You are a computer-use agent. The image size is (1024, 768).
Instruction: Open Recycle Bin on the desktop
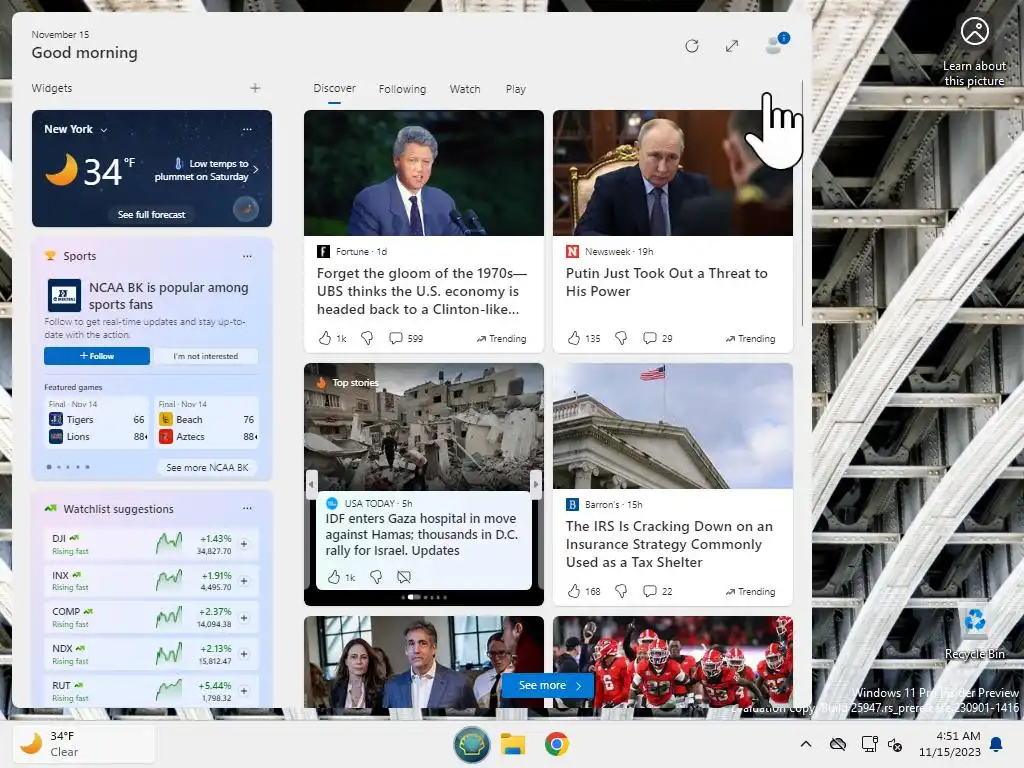[x=974, y=632]
